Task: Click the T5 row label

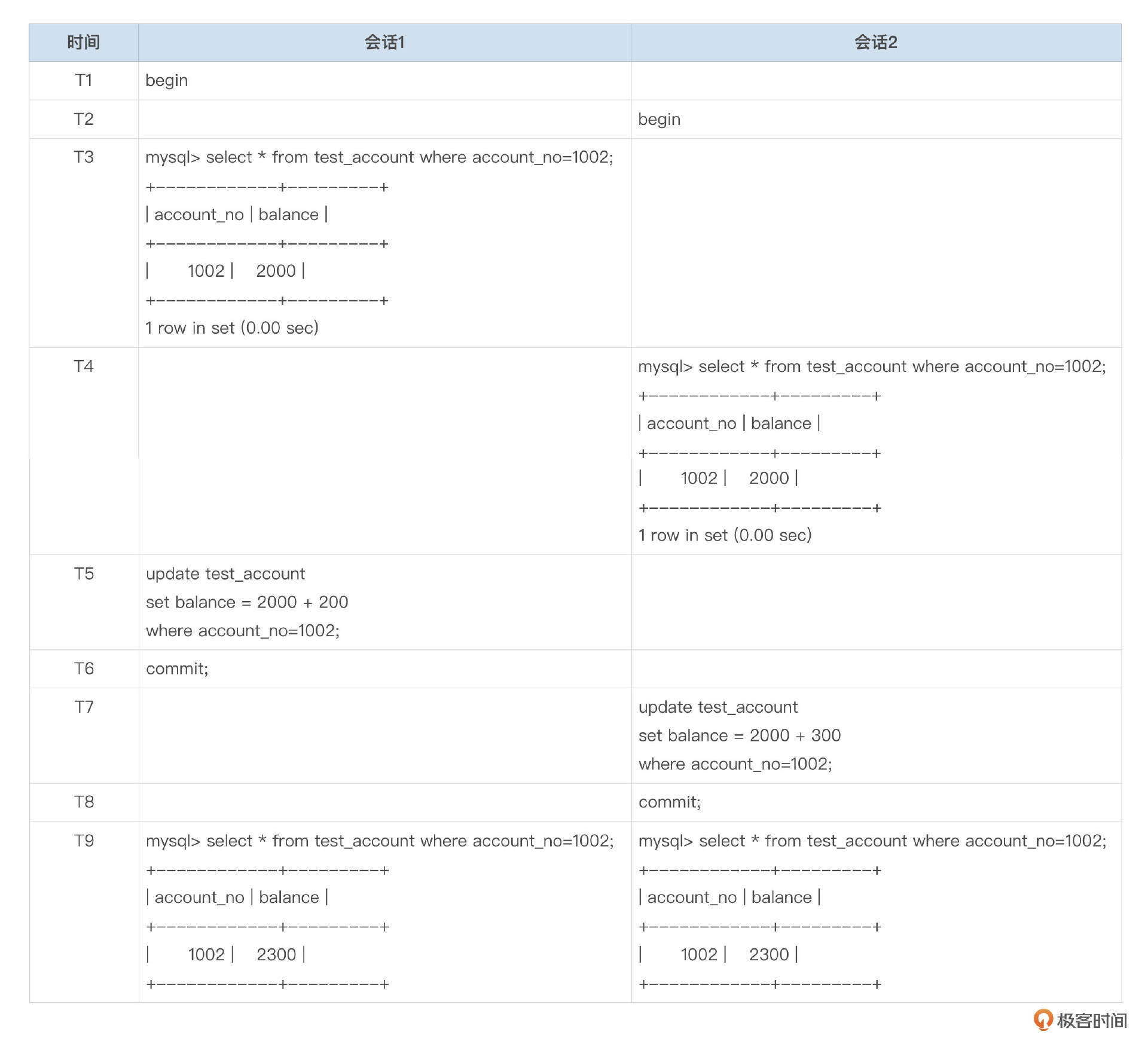Action: [84, 573]
